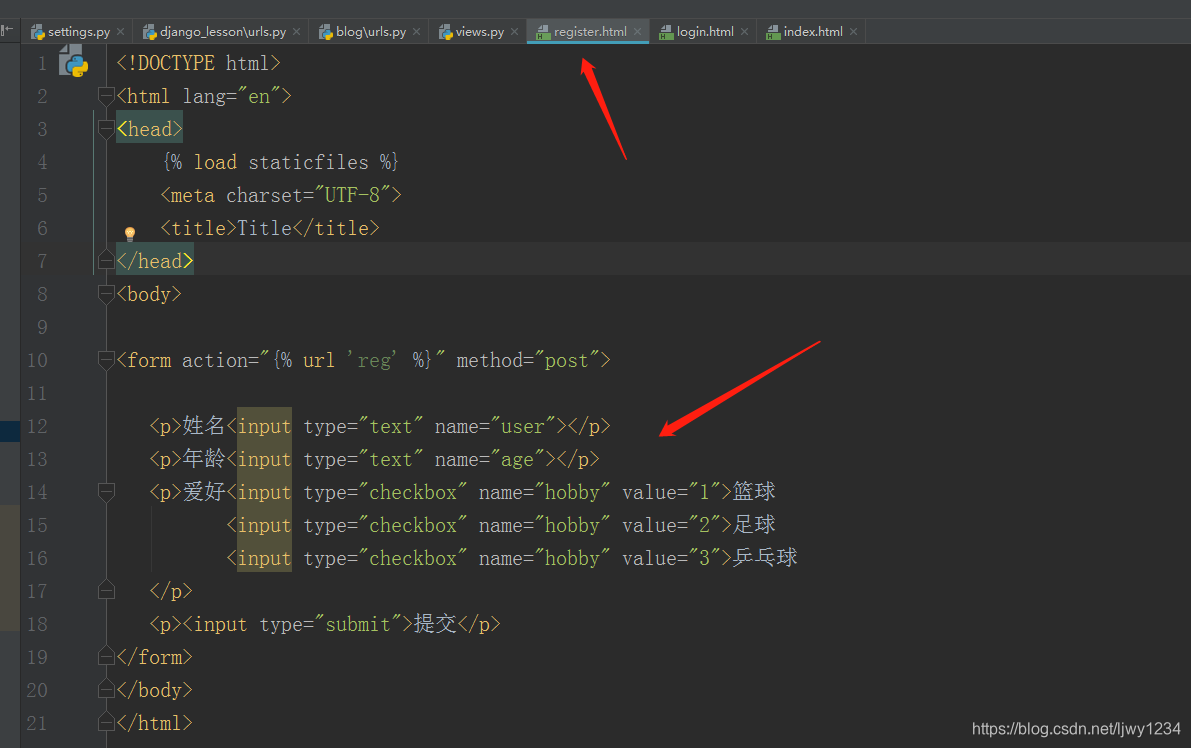Click the Python logo icon in gutter line 1

[x=74, y=62]
